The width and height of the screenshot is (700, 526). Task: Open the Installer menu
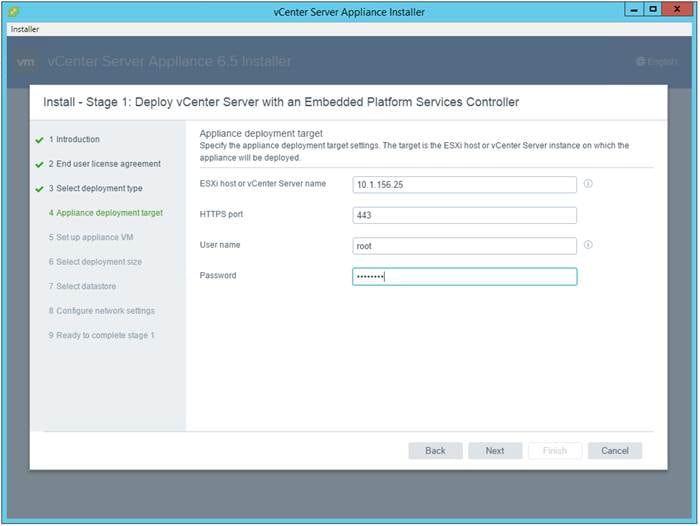tap(25, 29)
